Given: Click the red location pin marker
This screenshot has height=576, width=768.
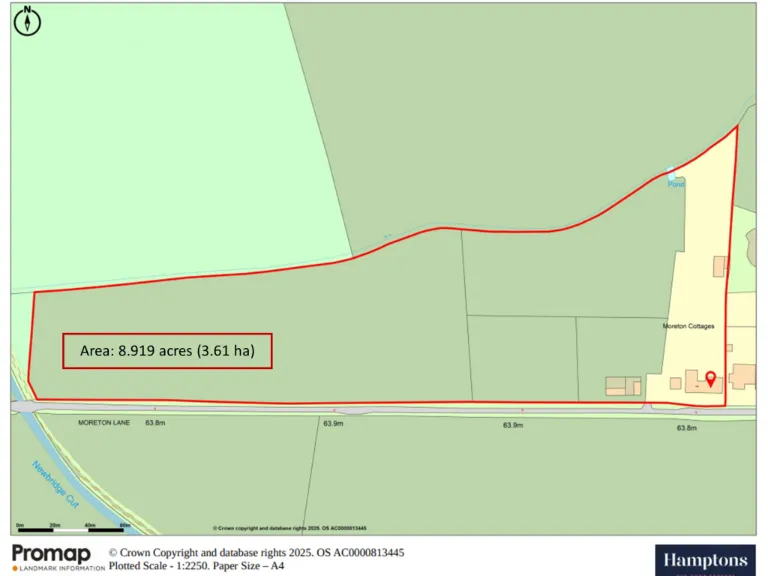Looking at the screenshot, I should [x=710, y=379].
